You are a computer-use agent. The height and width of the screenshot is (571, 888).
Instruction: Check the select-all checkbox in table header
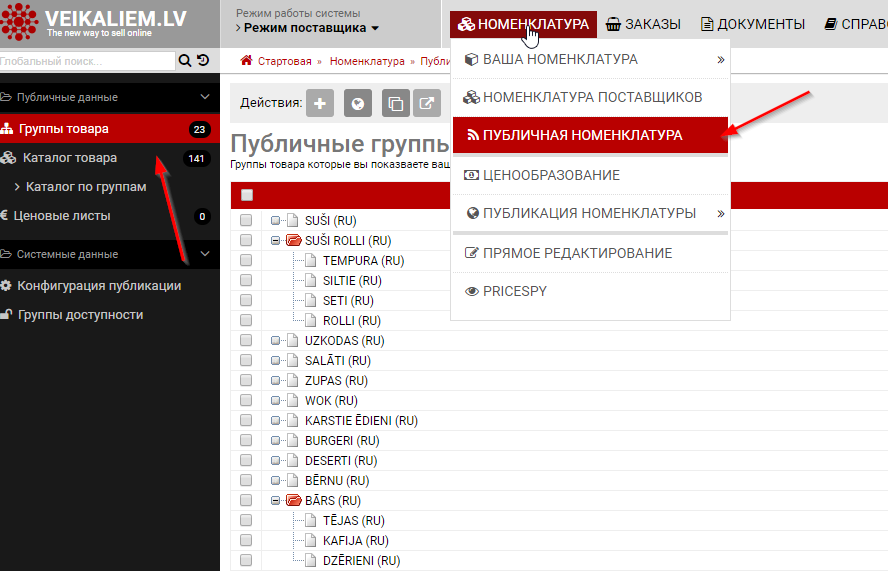tap(247, 196)
